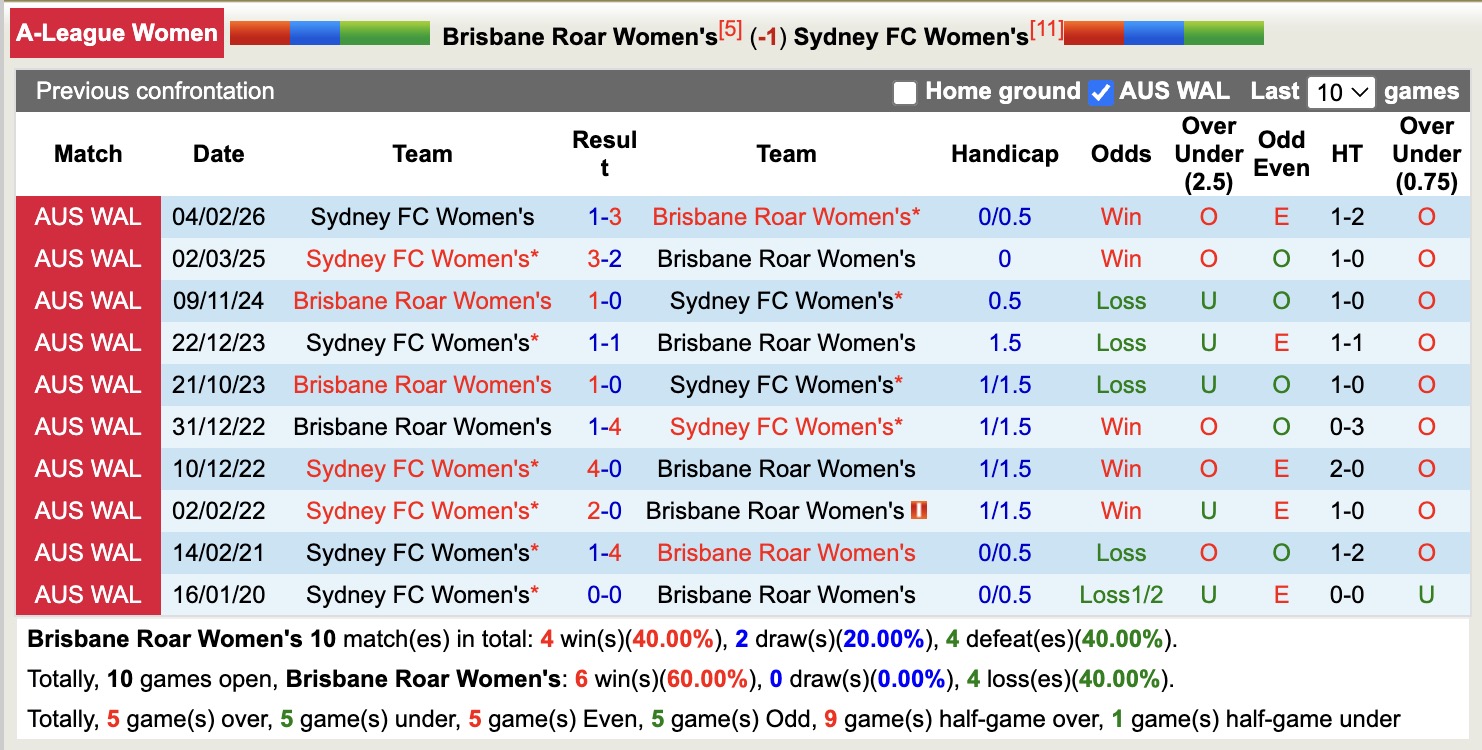Open the Last games count dropdown

tap(1340, 91)
